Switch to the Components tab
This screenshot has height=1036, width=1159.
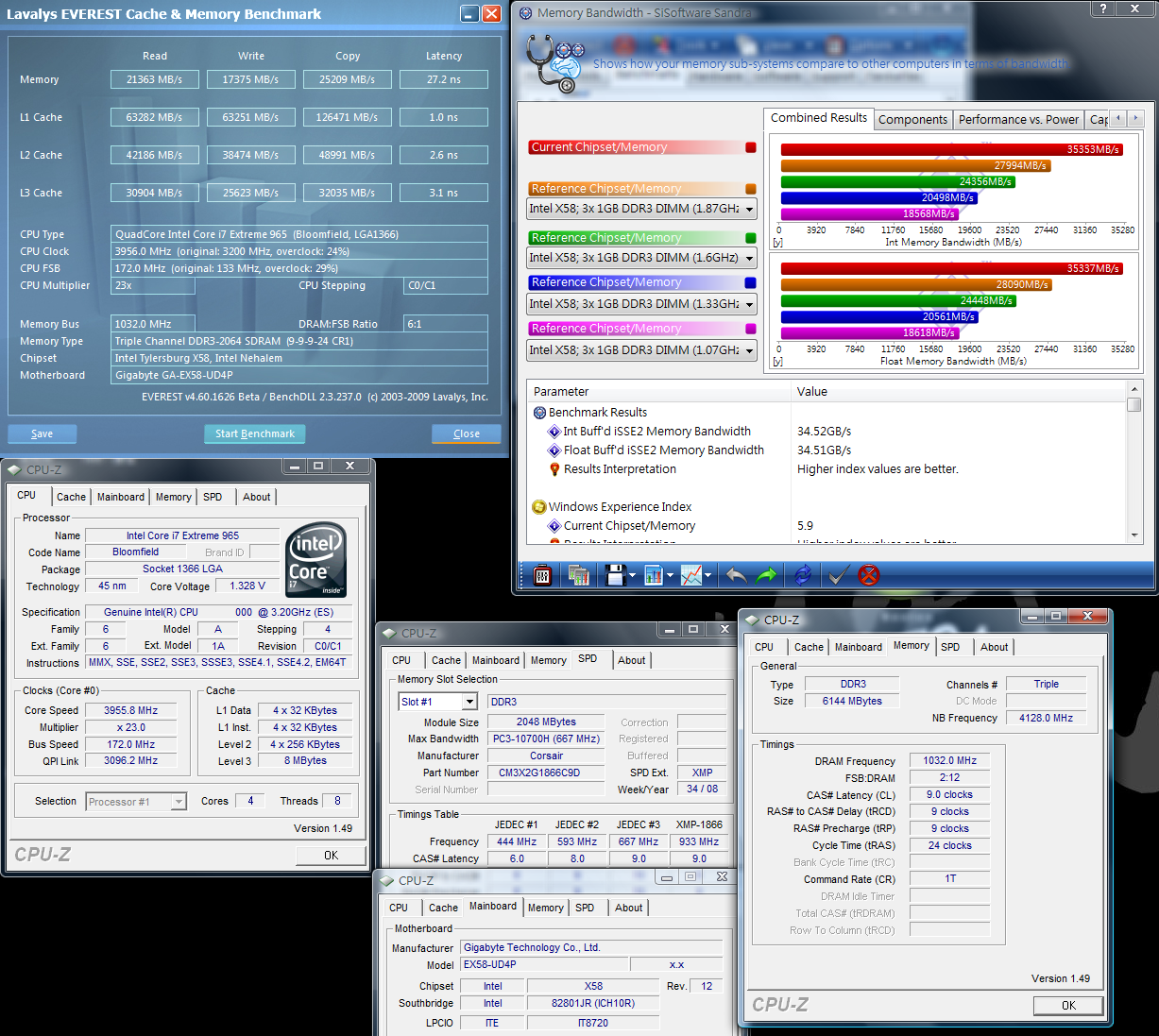pyautogui.click(x=912, y=120)
